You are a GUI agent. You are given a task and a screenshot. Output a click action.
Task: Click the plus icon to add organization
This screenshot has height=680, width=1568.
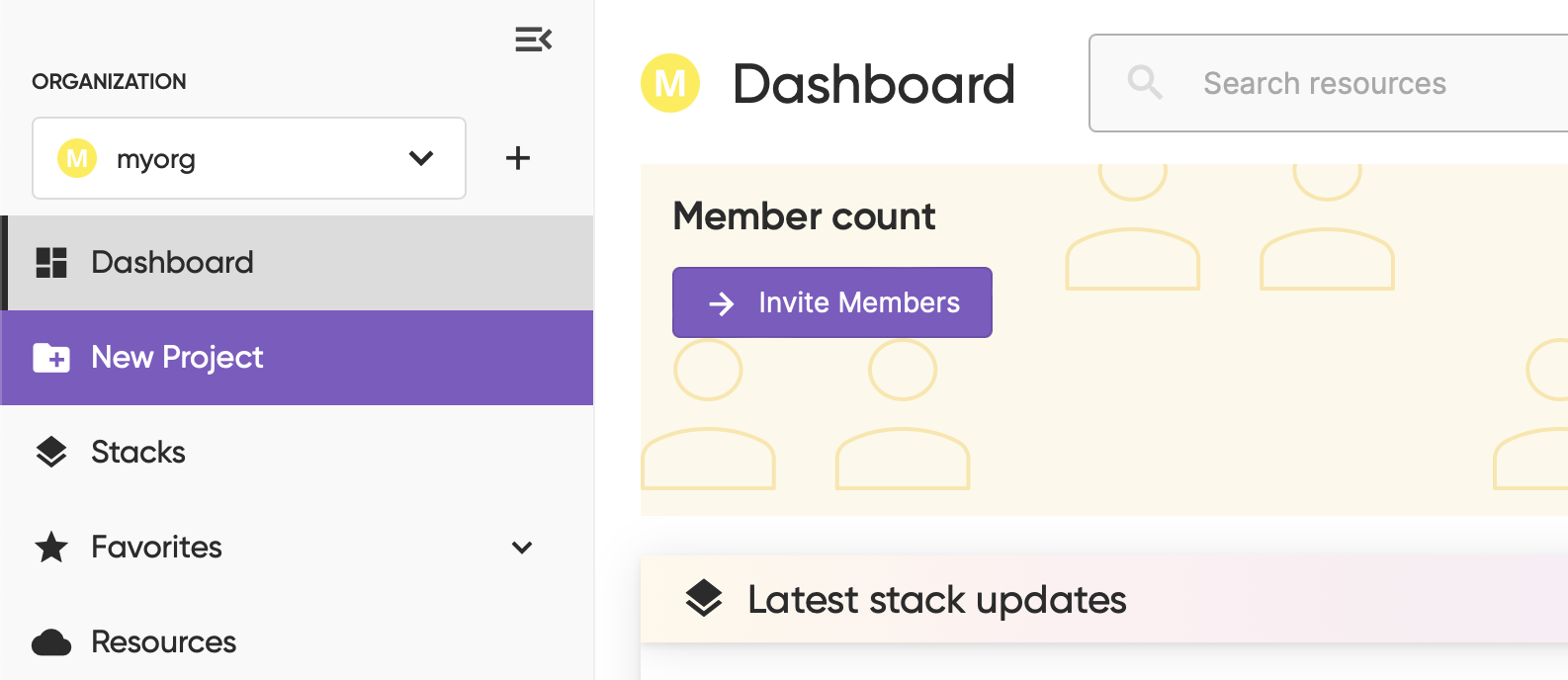pos(518,158)
